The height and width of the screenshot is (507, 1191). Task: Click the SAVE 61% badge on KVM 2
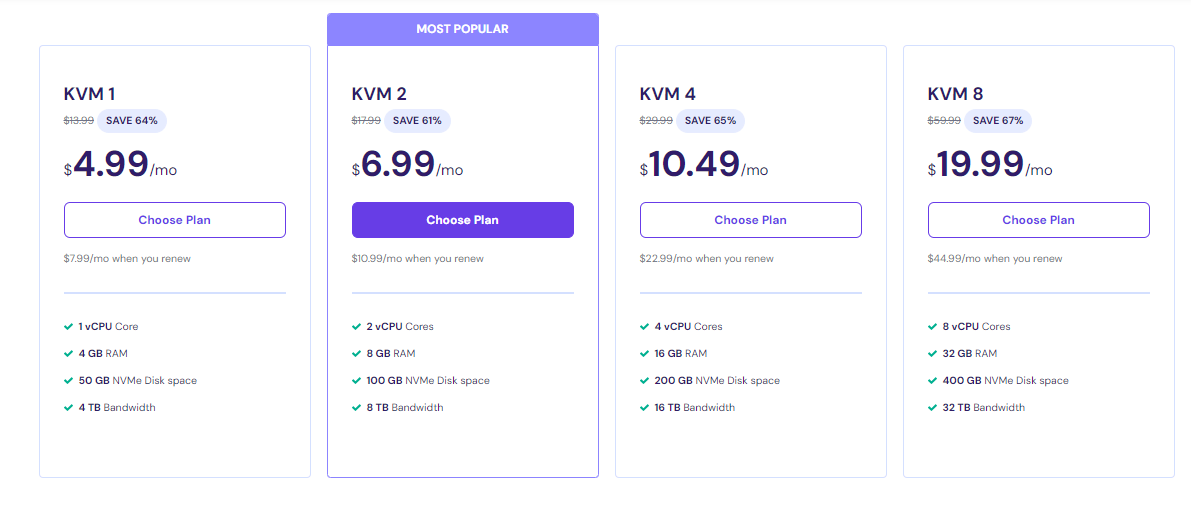point(419,121)
